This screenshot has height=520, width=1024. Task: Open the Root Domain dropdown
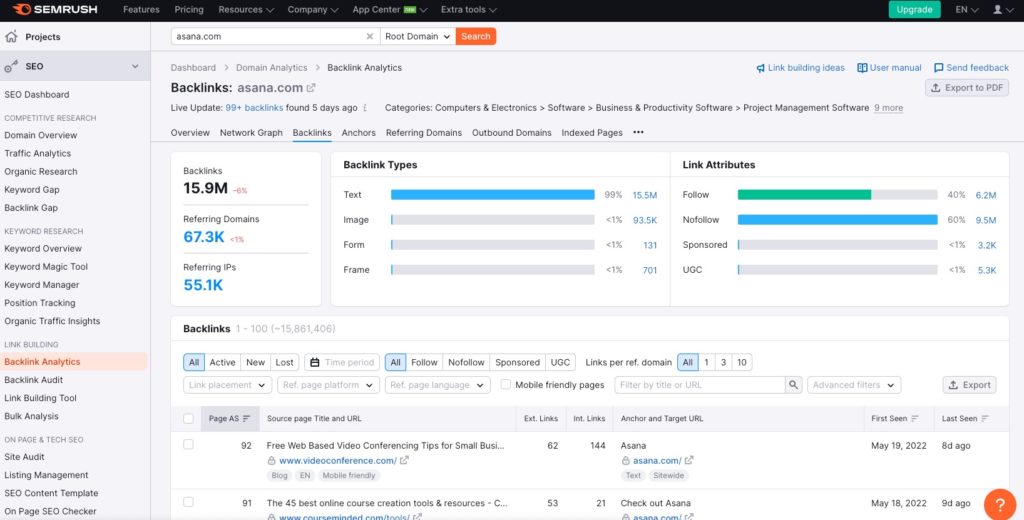(x=418, y=37)
